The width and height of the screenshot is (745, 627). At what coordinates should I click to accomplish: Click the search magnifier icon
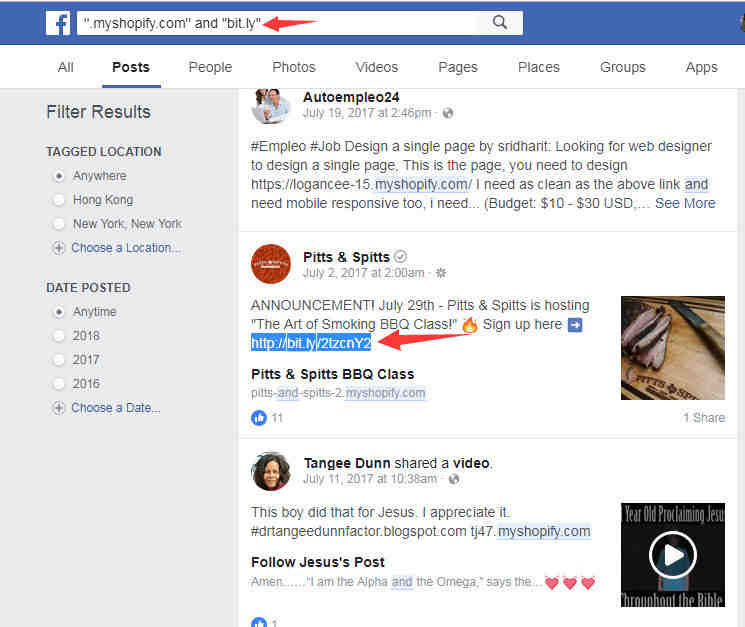point(499,22)
